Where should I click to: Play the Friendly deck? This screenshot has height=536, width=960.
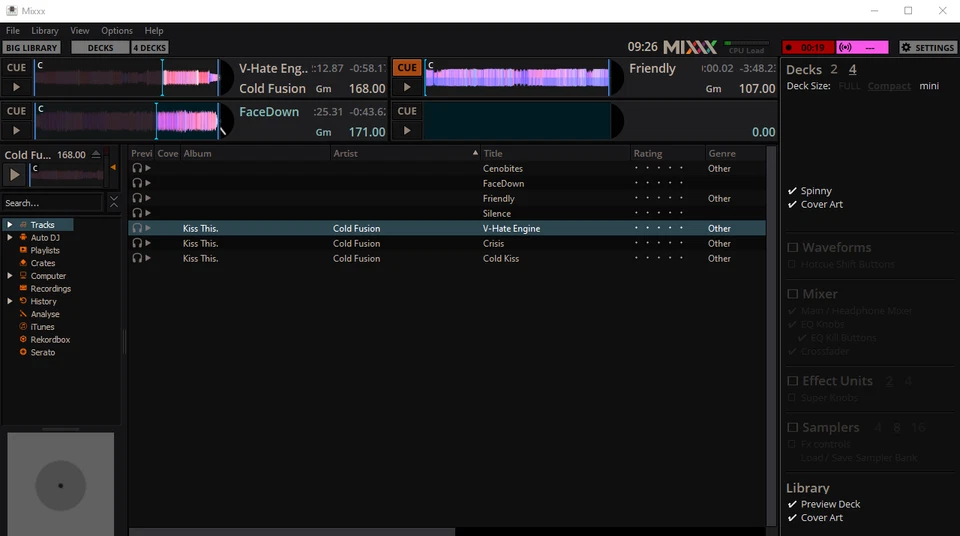[x=407, y=87]
